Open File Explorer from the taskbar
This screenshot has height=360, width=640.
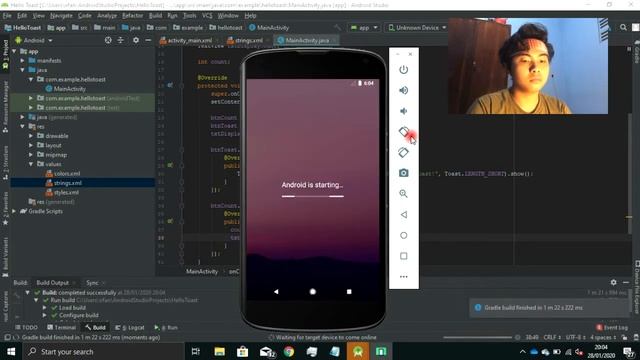(220, 351)
